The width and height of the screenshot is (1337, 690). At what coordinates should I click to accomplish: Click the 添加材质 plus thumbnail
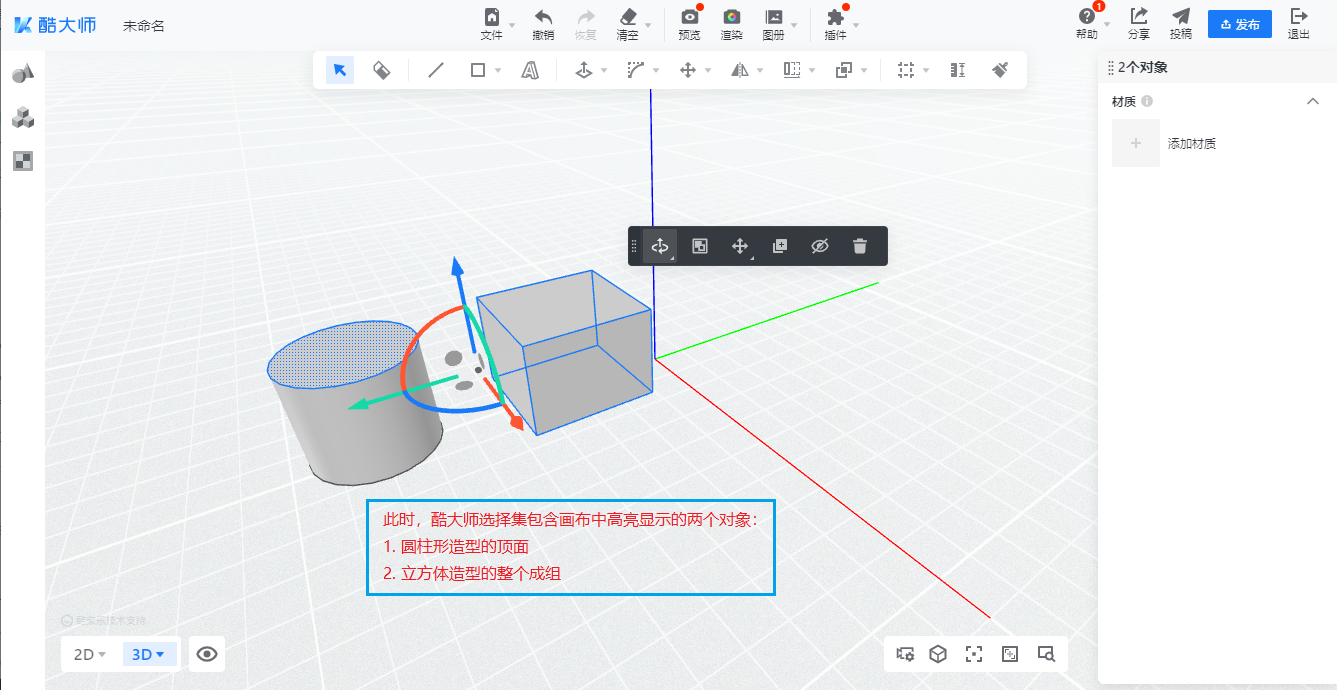(1136, 143)
